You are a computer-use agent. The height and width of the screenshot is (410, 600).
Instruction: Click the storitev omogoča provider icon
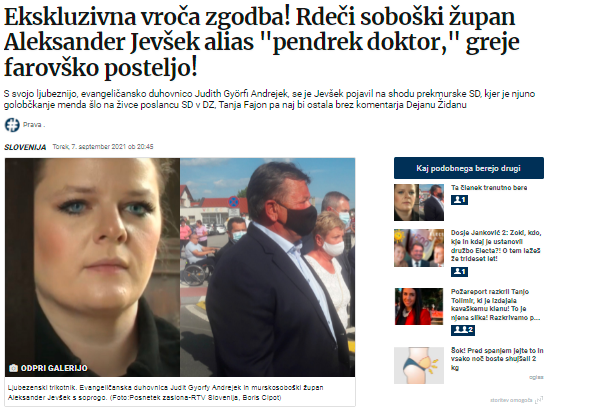click(539, 400)
